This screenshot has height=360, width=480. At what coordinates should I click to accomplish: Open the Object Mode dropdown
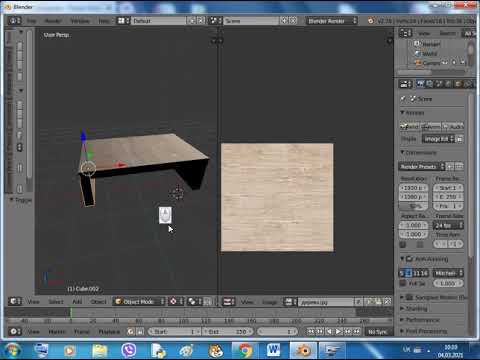pyautogui.click(x=139, y=301)
